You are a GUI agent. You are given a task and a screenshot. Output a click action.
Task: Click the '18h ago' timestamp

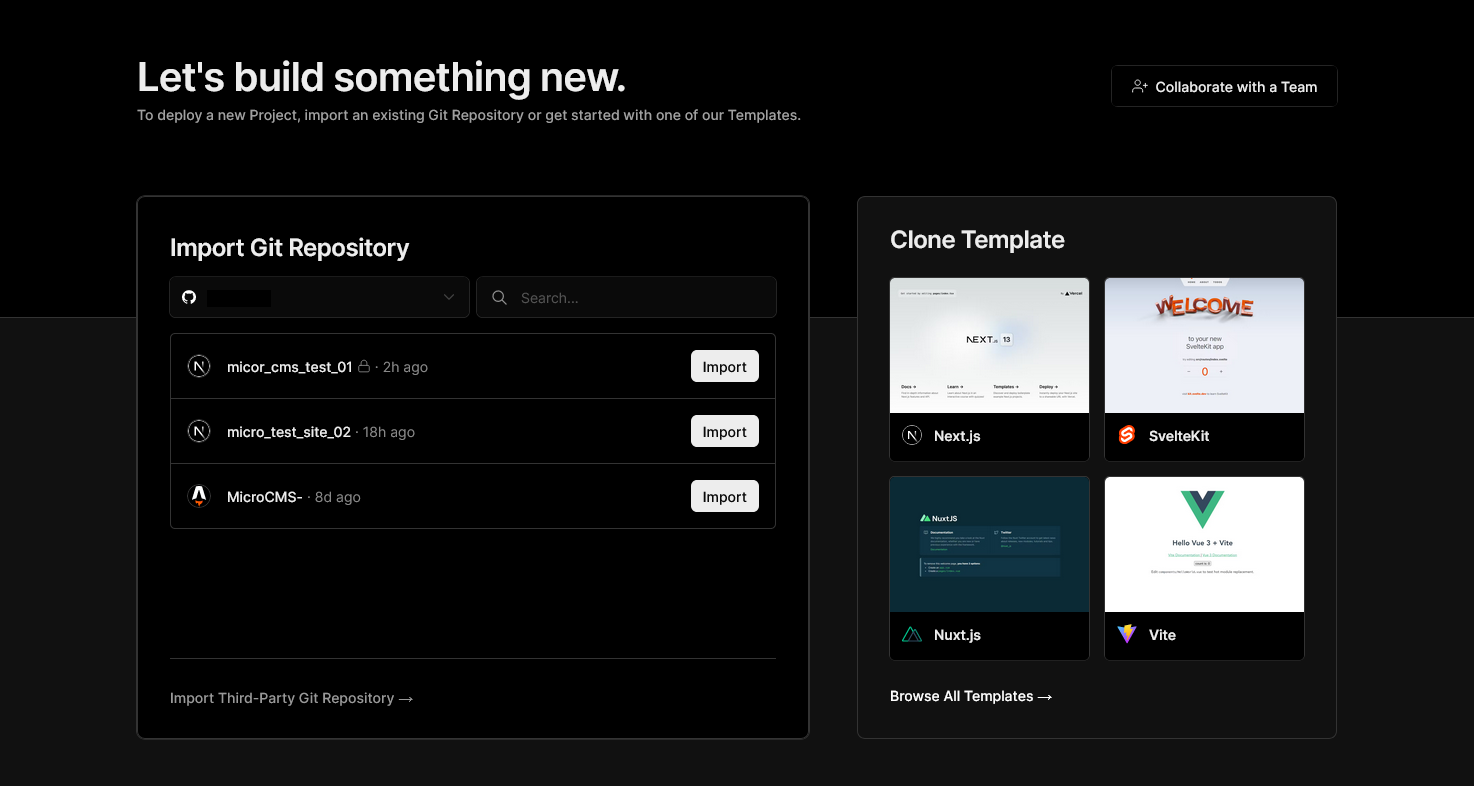click(389, 432)
